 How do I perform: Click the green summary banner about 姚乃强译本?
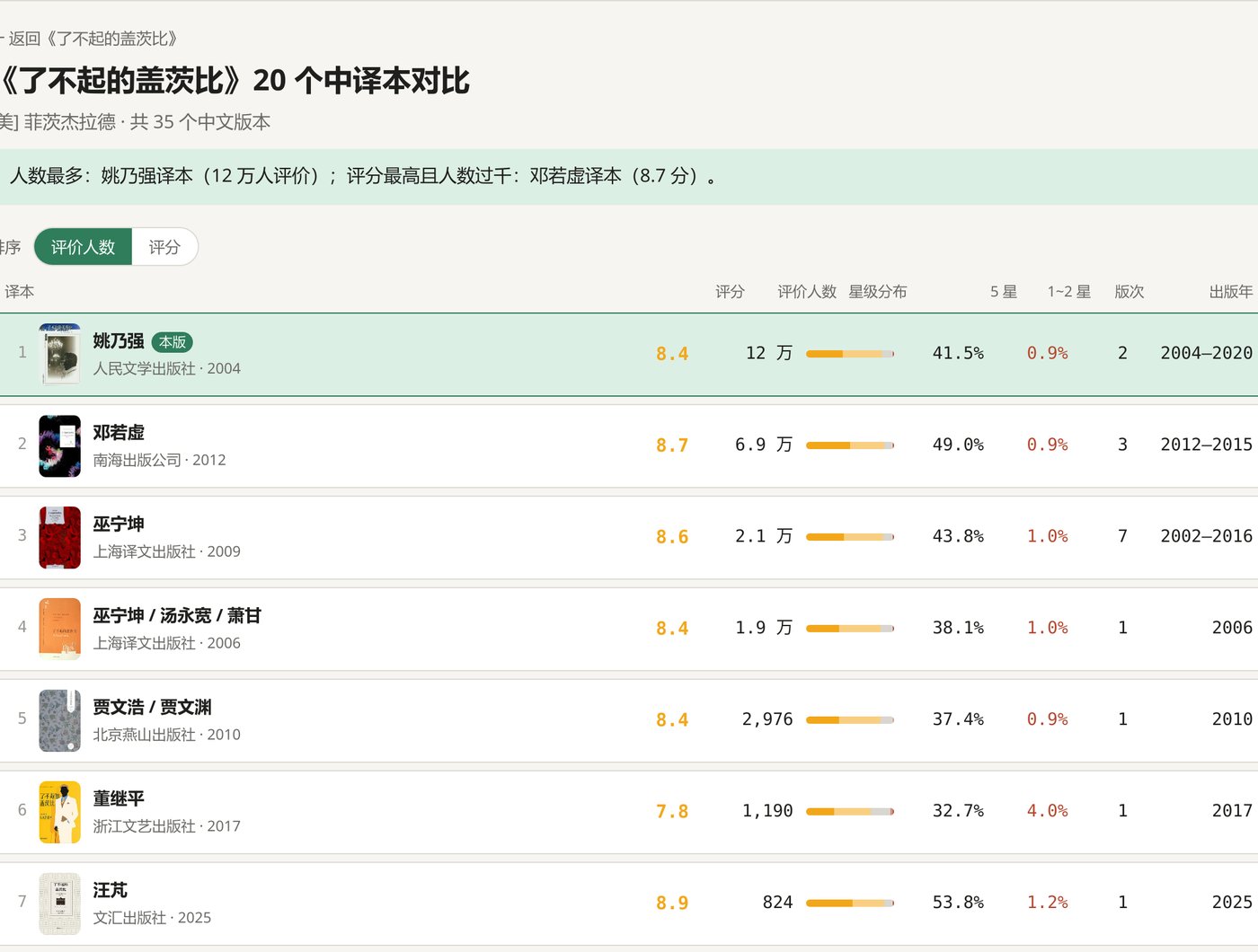(x=629, y=177)
